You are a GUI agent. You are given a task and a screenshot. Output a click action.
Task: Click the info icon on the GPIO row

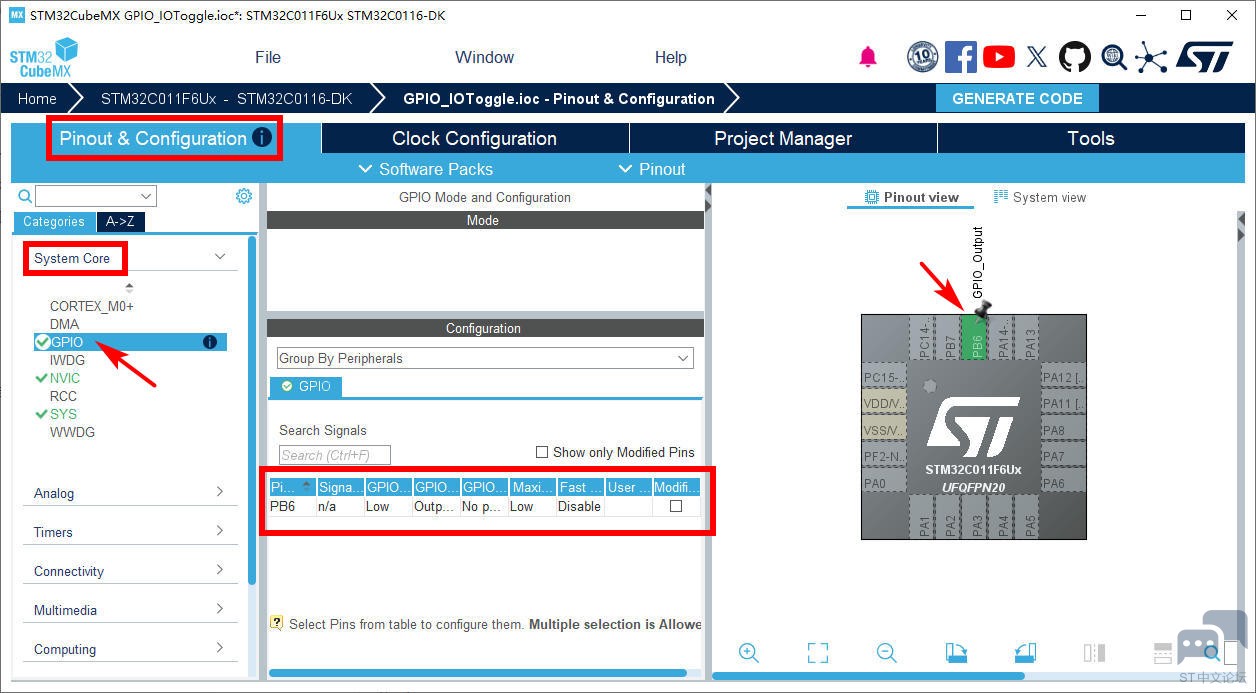210,342
